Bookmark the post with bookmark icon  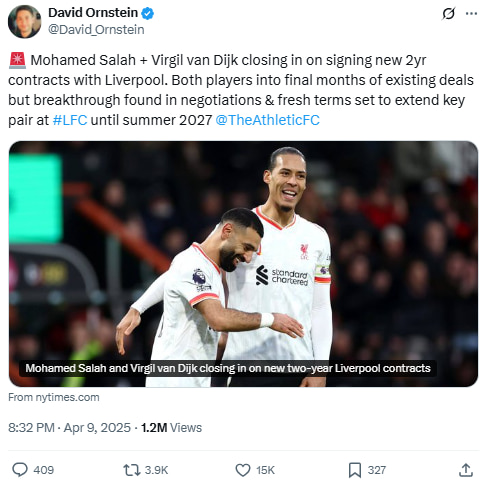coord(355,470)
